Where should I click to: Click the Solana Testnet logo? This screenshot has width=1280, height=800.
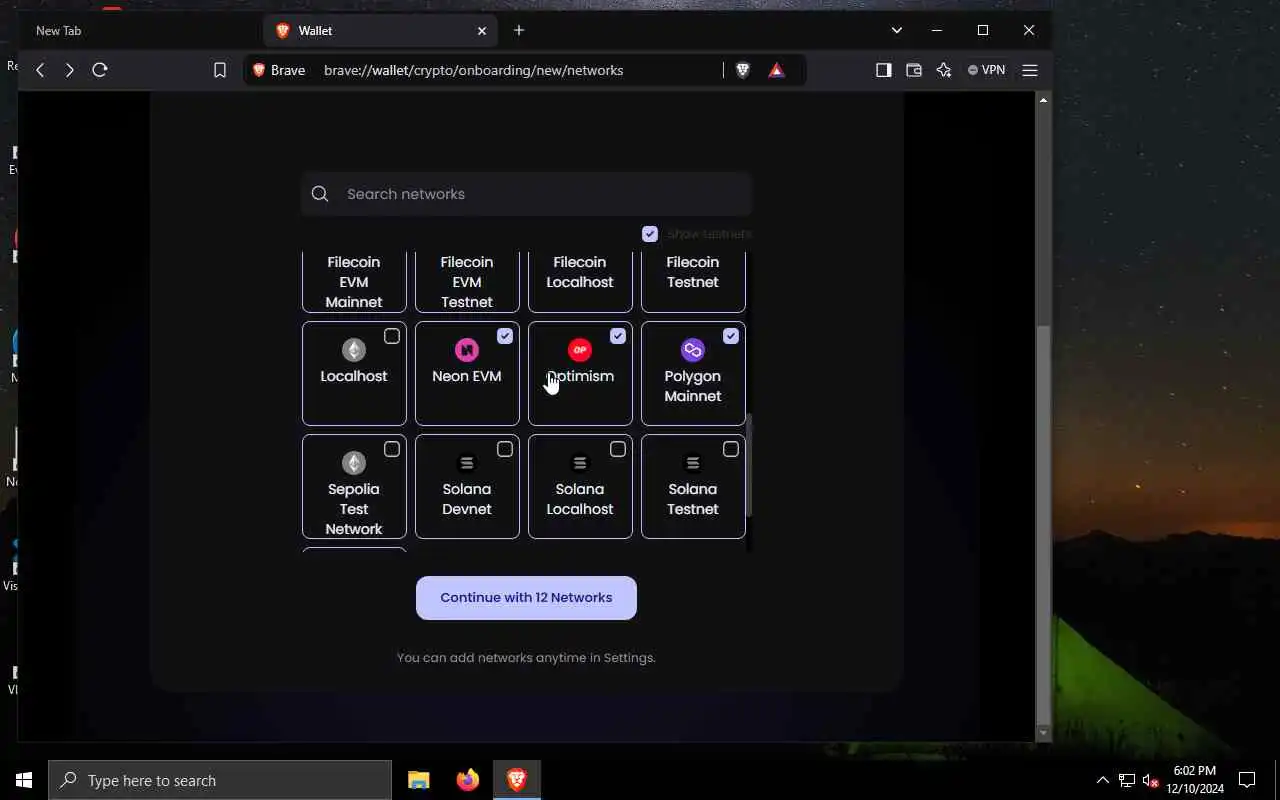693,463
